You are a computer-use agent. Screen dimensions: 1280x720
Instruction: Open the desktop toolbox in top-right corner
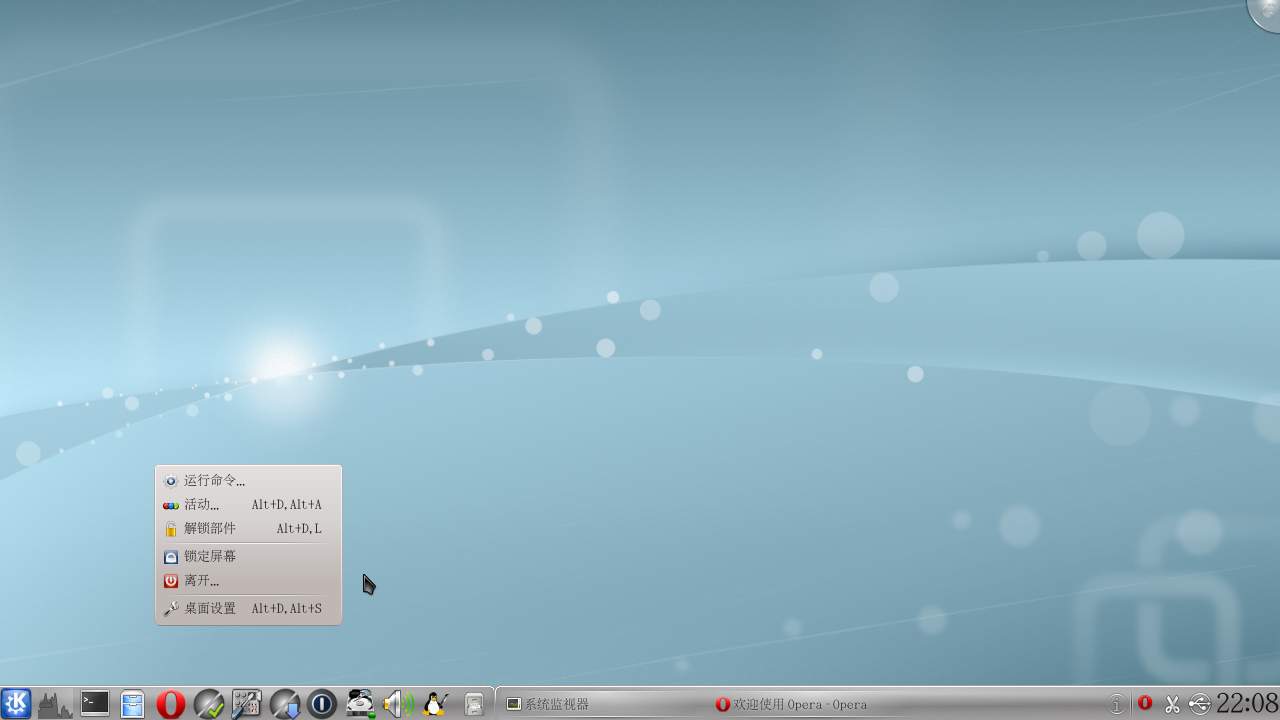[1265, 12]
